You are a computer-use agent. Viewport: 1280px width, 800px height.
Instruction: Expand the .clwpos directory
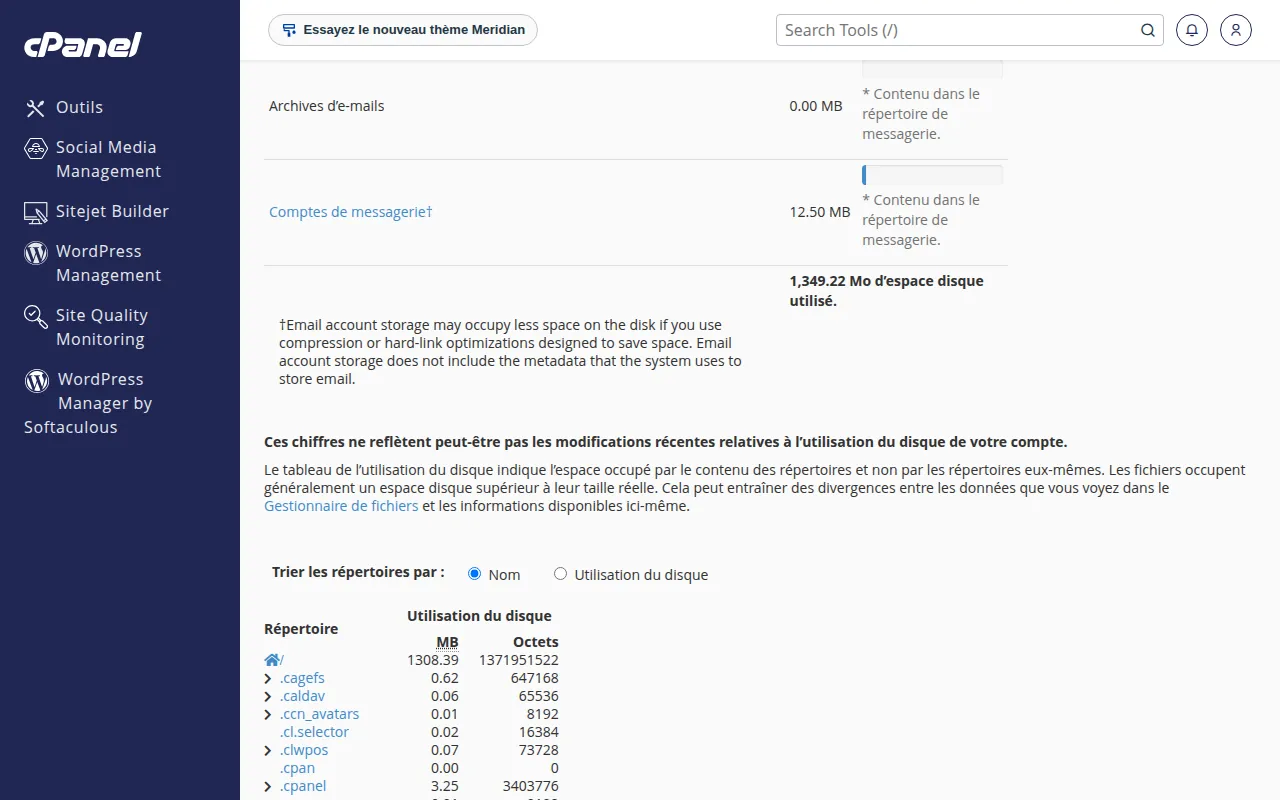point(268,751)
